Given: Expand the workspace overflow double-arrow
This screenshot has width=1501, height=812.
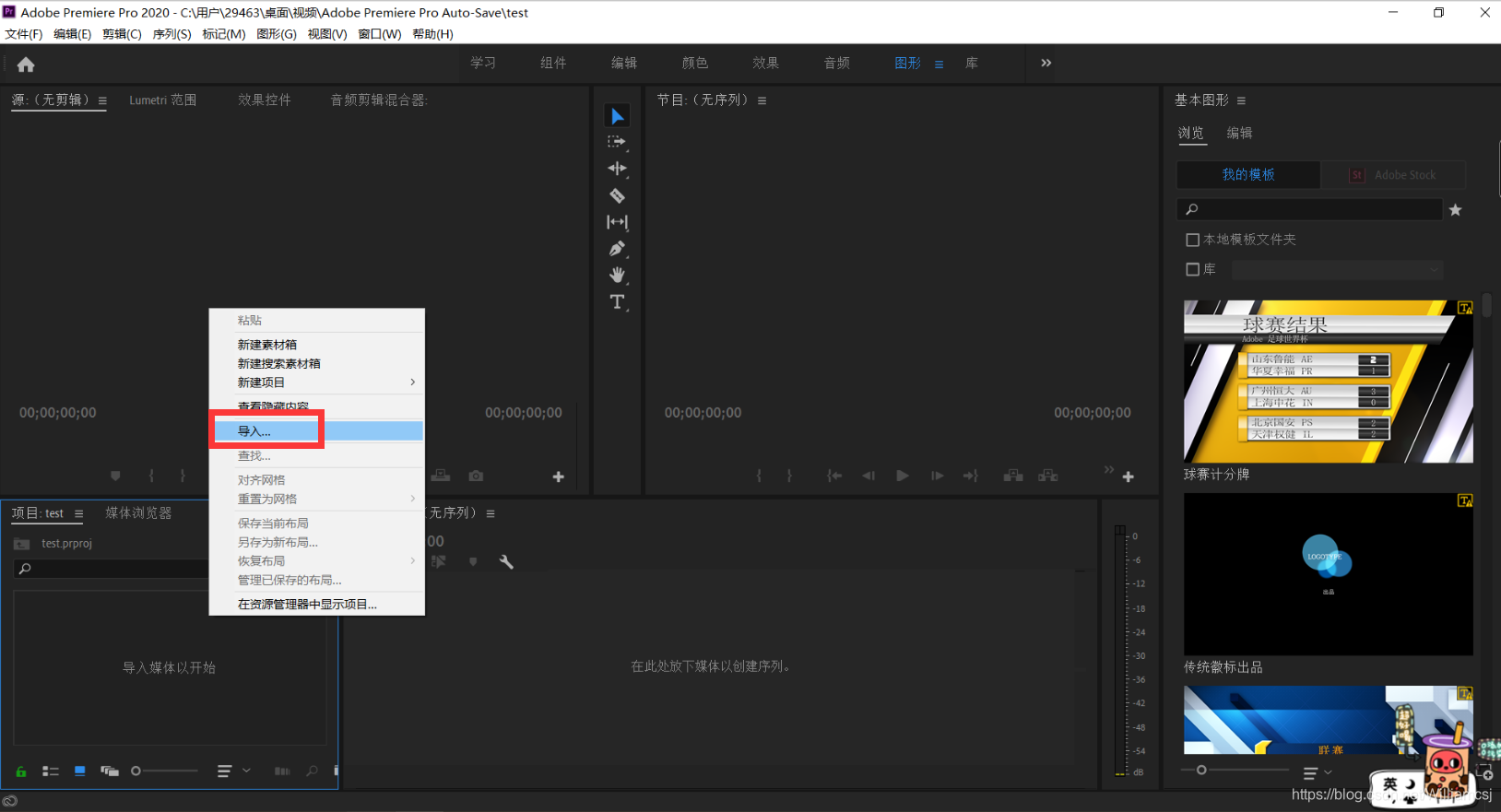Looking at the screenshot, I should 1046,63.
